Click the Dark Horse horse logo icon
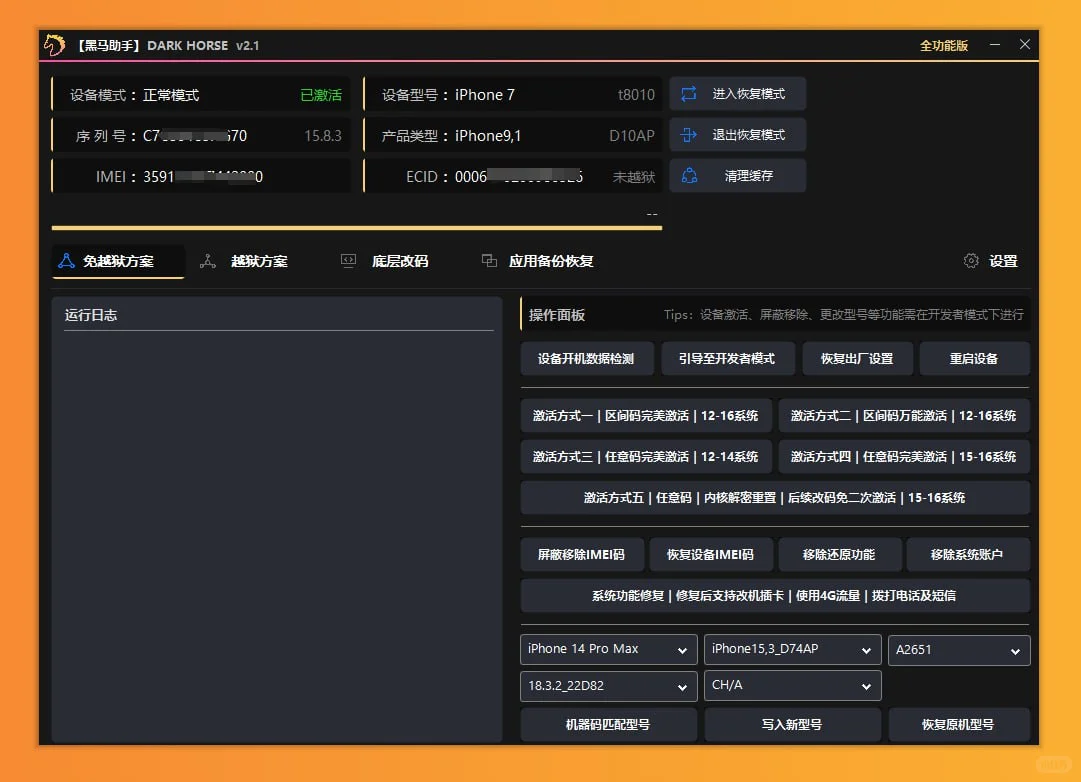 53,44
